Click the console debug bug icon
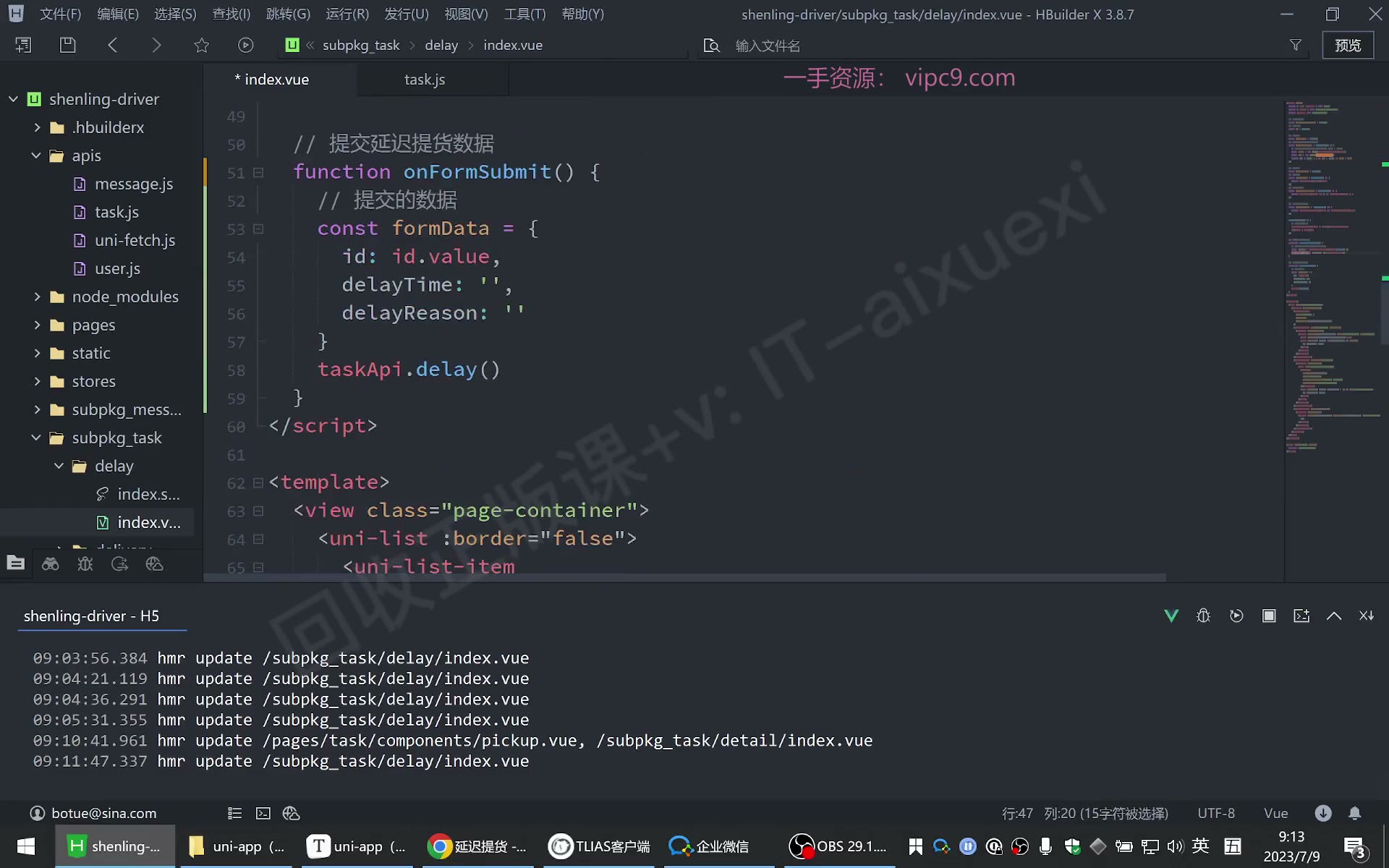The height and width of the screenshot is (868, 1389). click(1204, 616)
